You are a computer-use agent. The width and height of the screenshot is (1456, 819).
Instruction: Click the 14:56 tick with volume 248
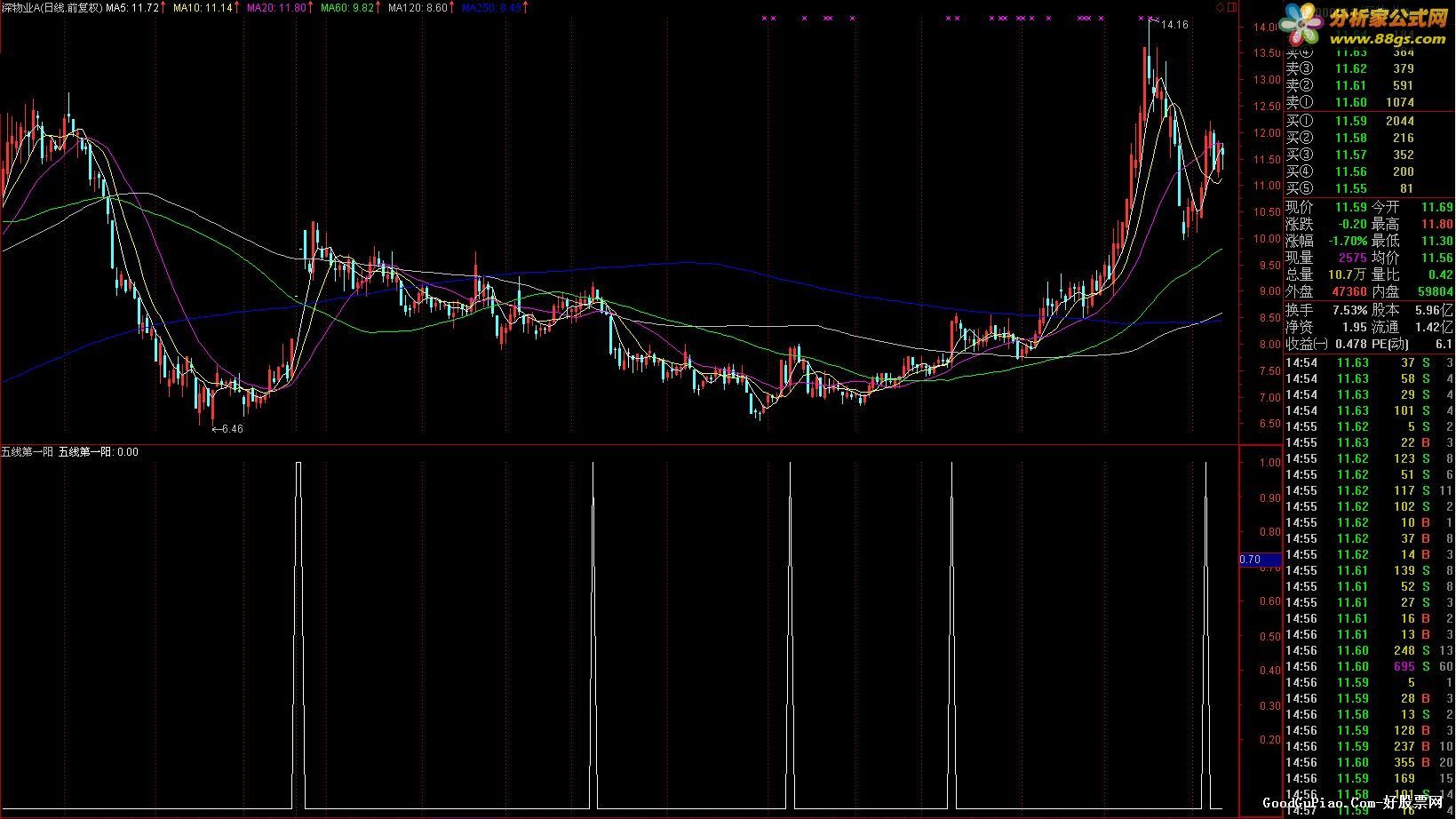1370,650
